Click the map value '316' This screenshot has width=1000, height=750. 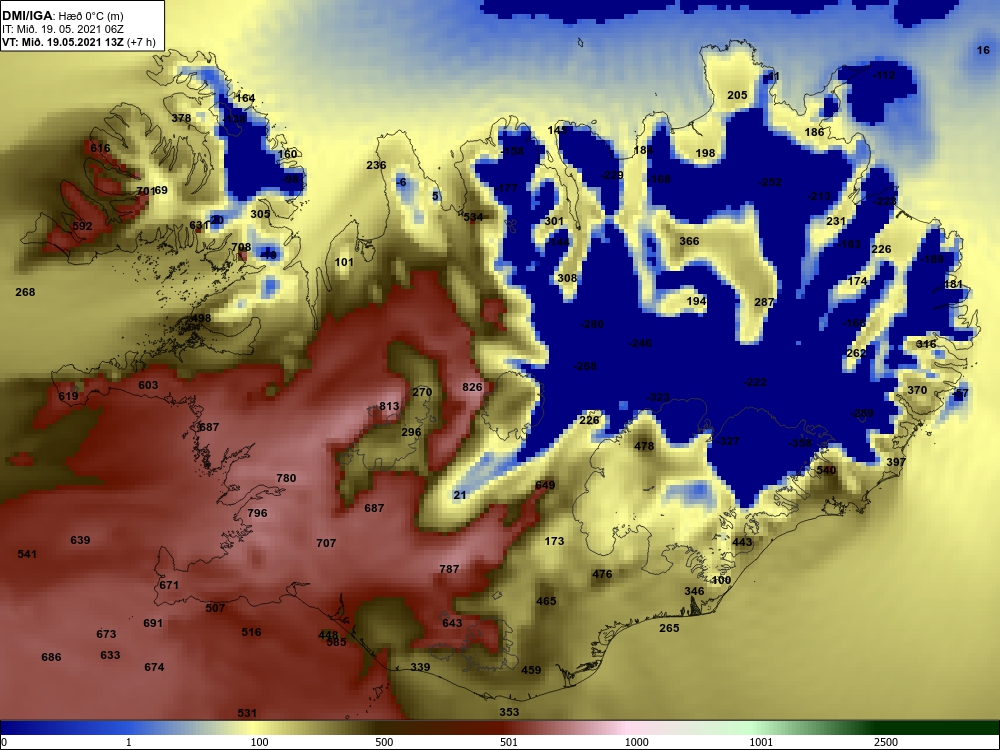(926, 344)
